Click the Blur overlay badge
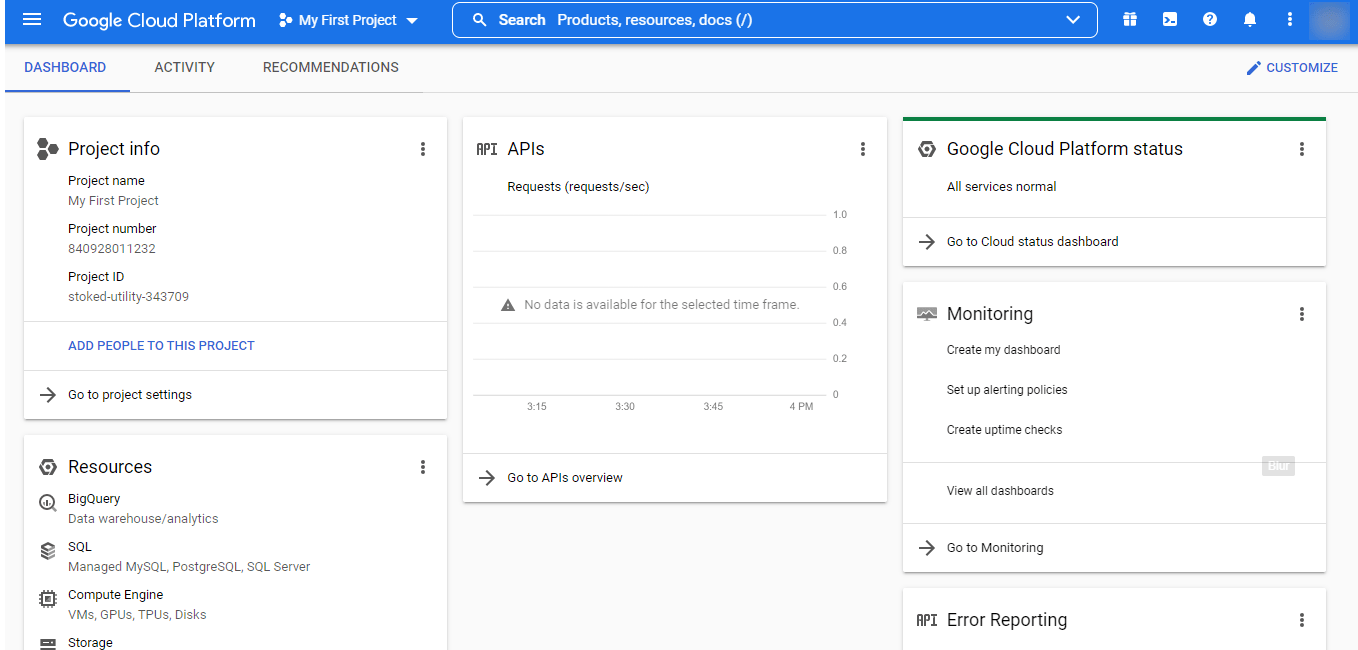1358x650 pixels. 1278,465
